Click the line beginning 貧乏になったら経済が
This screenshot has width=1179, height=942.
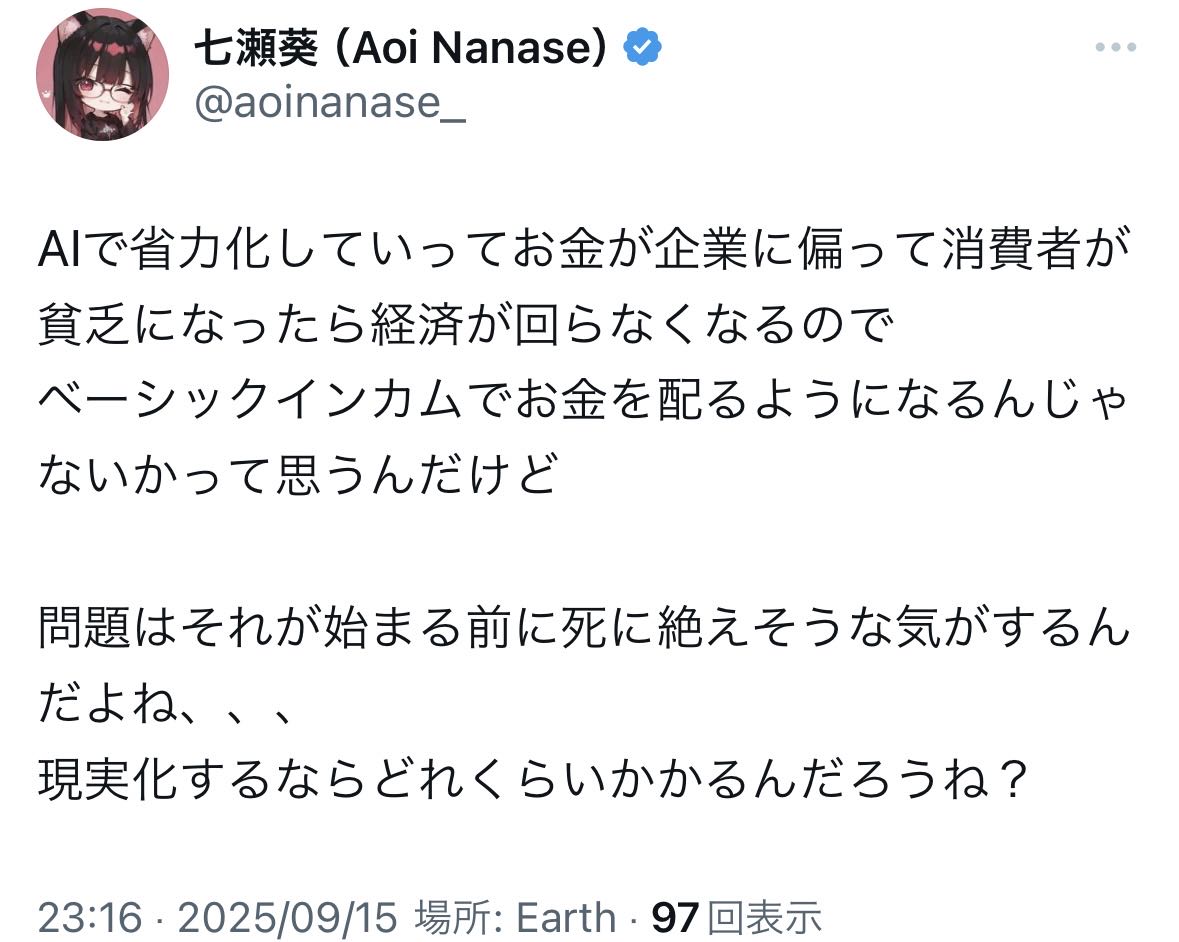[465, 325]
